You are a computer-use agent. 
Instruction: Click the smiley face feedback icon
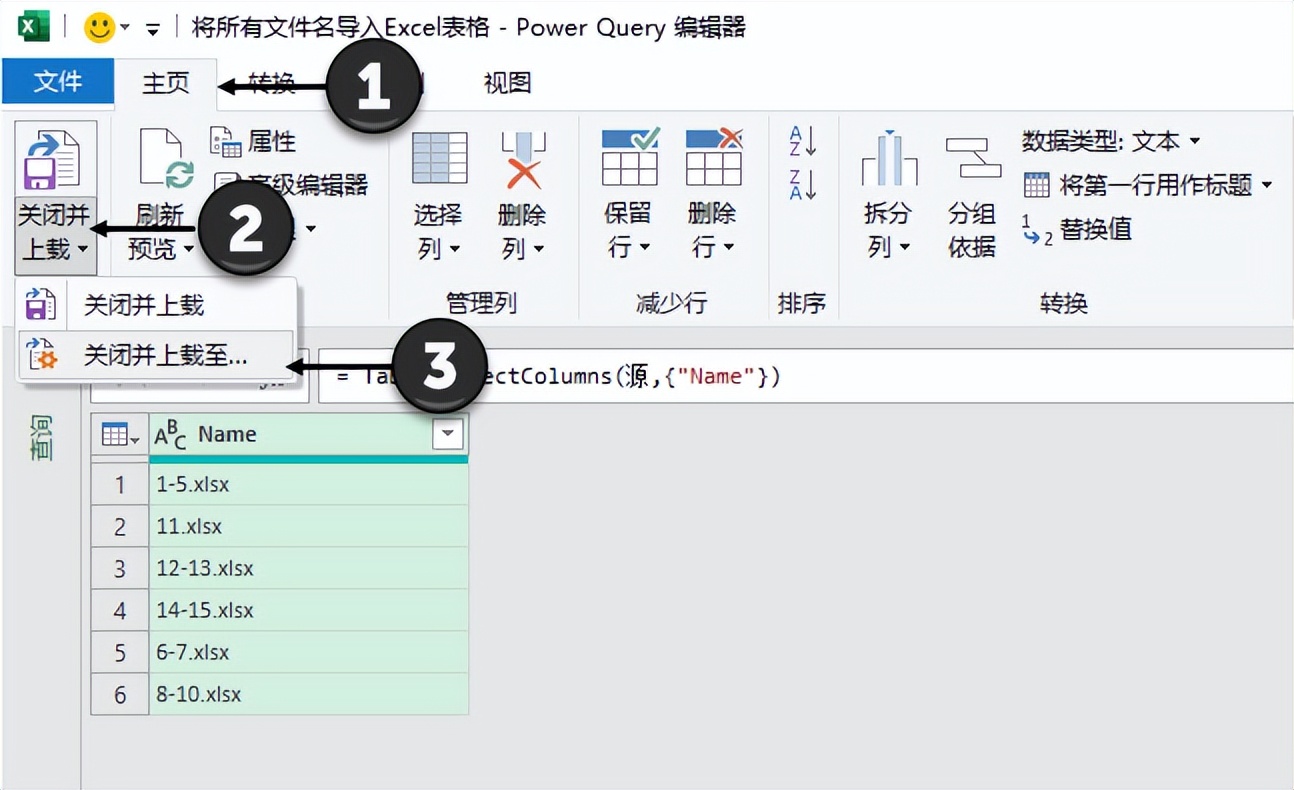click(99, 27)
